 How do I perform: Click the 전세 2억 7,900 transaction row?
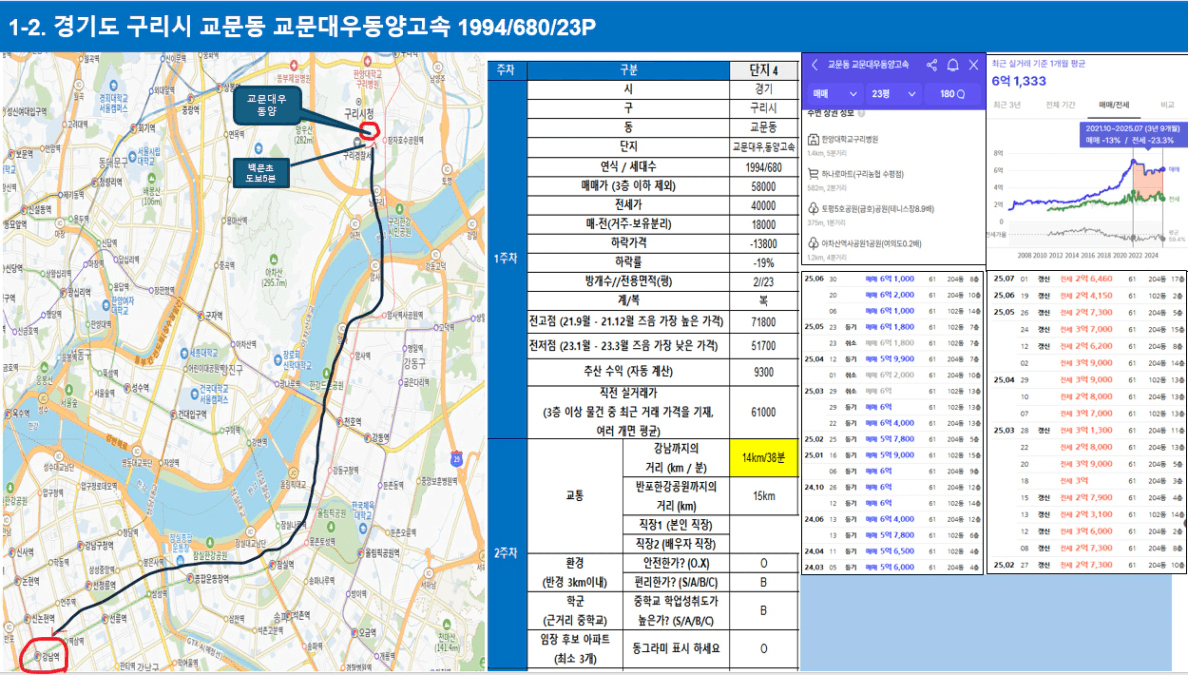tap(1088, 498)
